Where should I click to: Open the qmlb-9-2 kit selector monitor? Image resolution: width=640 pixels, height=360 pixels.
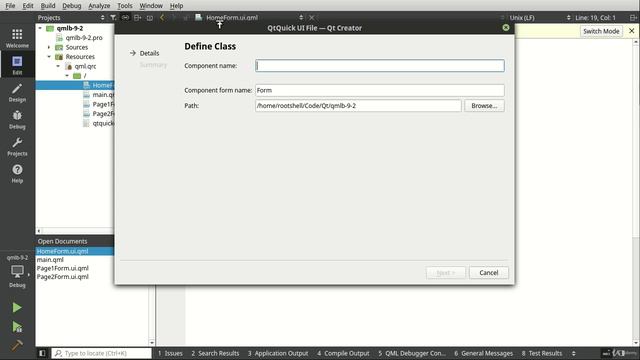pos(17,272)
